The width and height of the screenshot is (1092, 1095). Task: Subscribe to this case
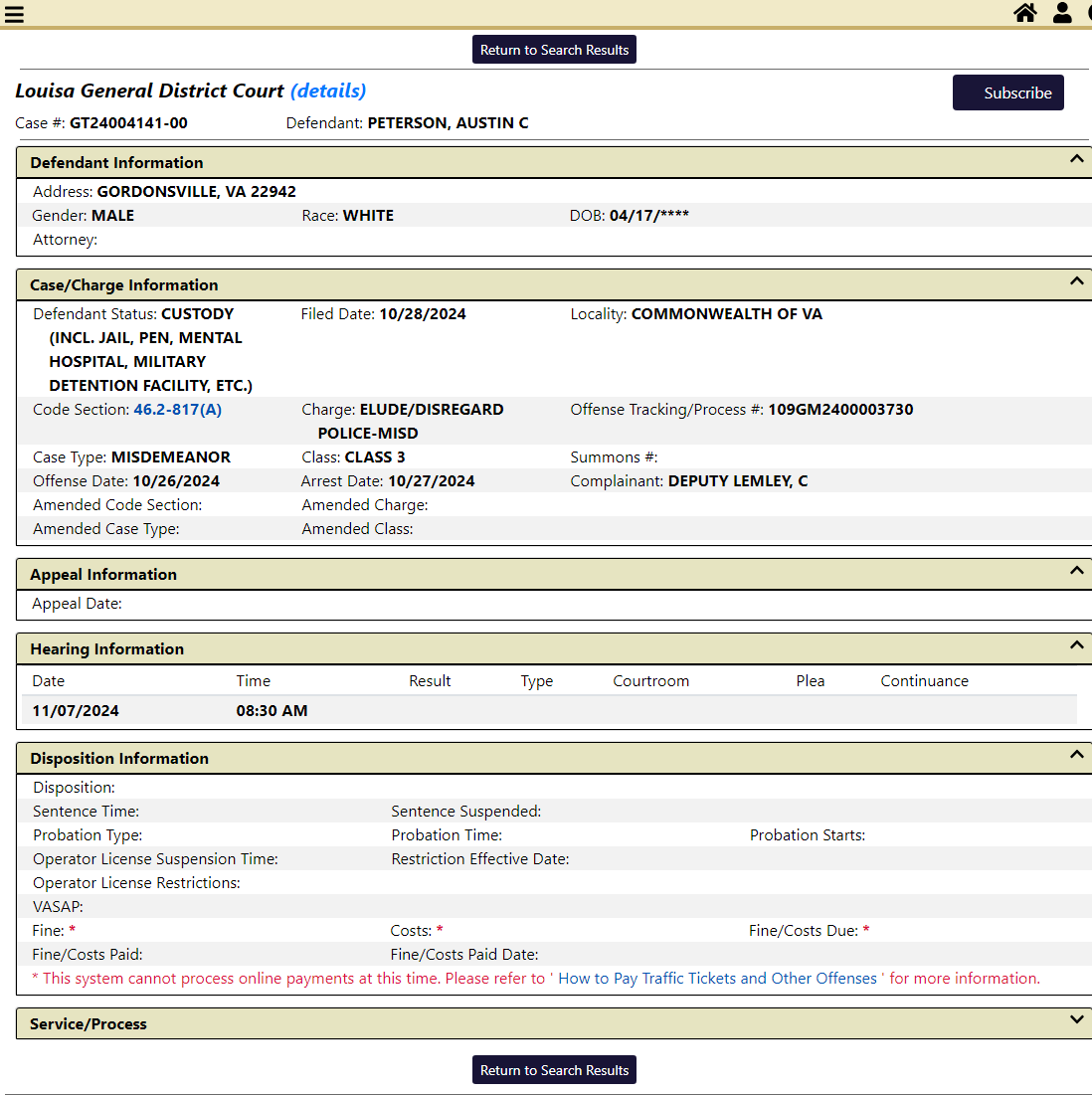(1008, 92)
